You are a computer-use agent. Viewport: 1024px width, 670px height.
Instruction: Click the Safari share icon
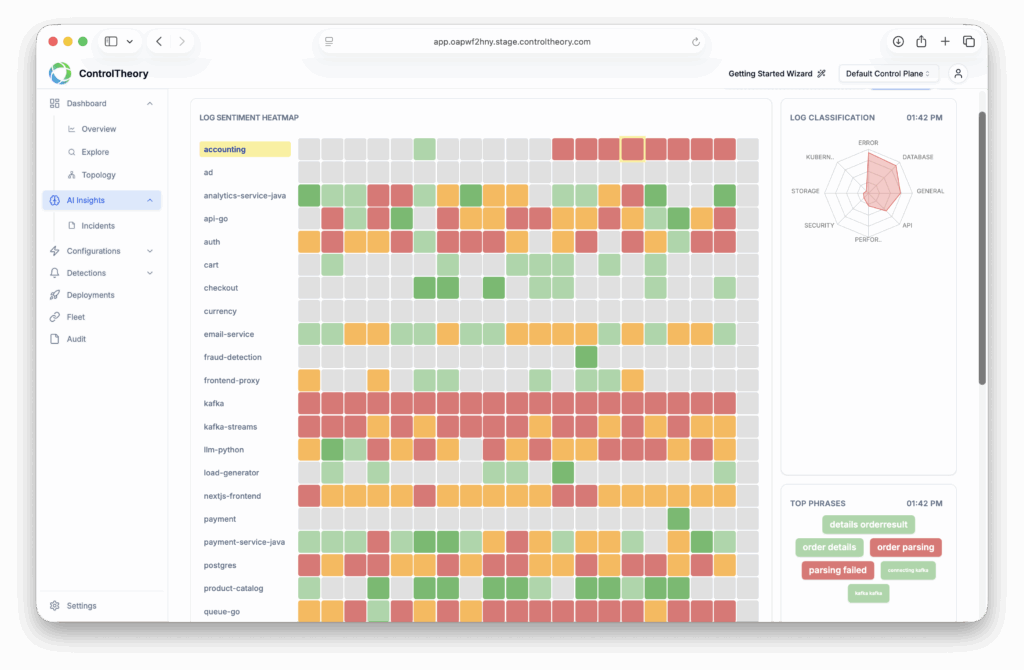[x=921, y=41]
